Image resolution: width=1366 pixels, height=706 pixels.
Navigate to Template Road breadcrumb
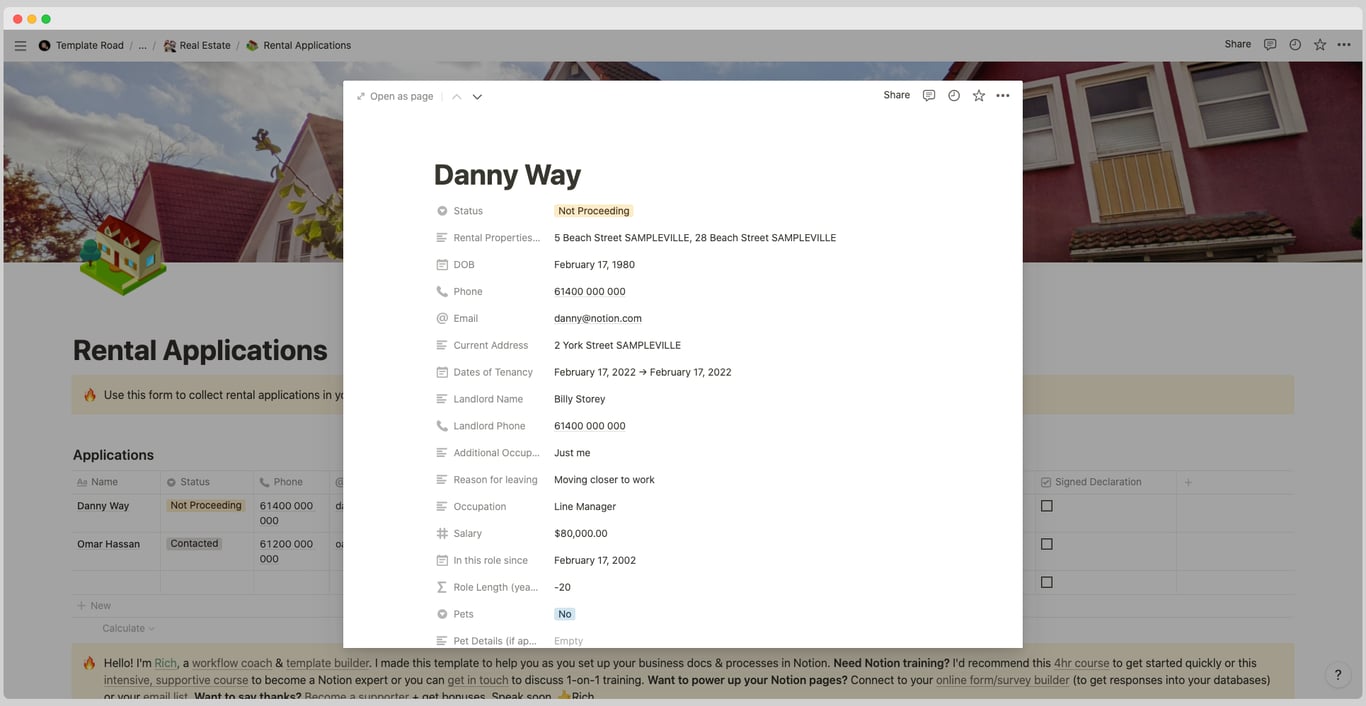point(81,45)
